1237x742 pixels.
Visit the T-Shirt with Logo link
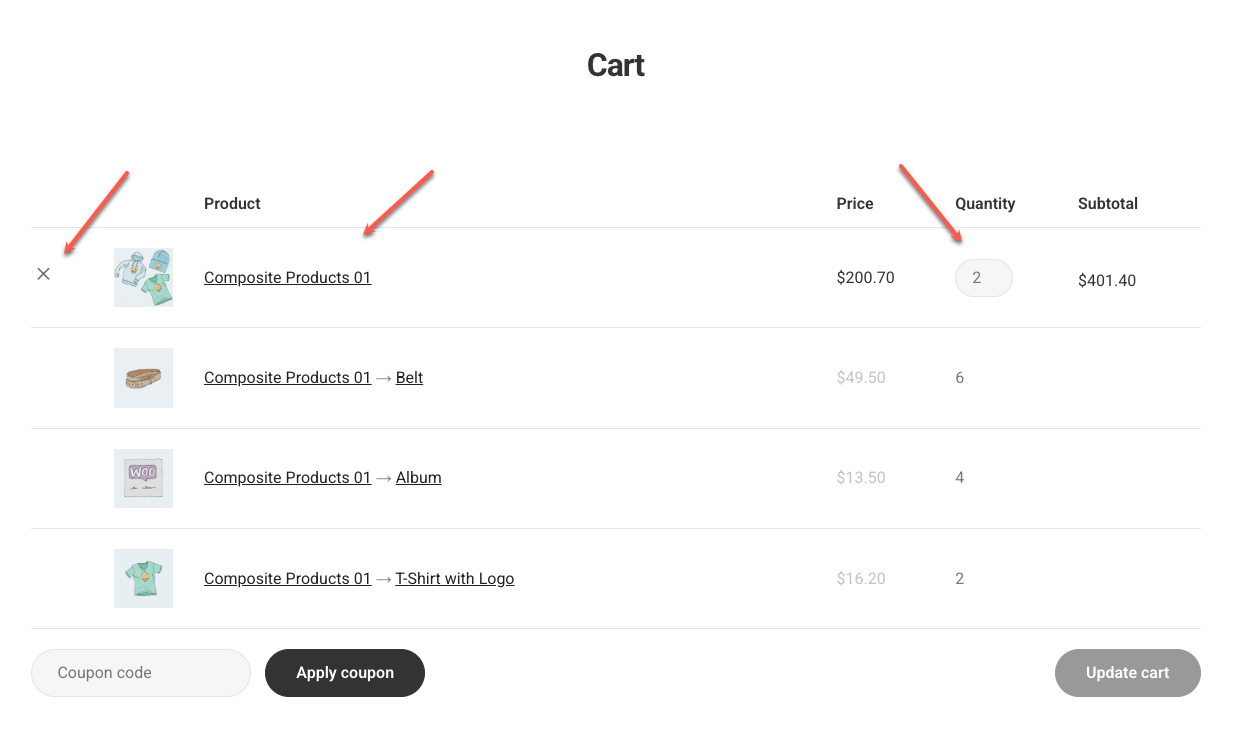click(454, 579)
